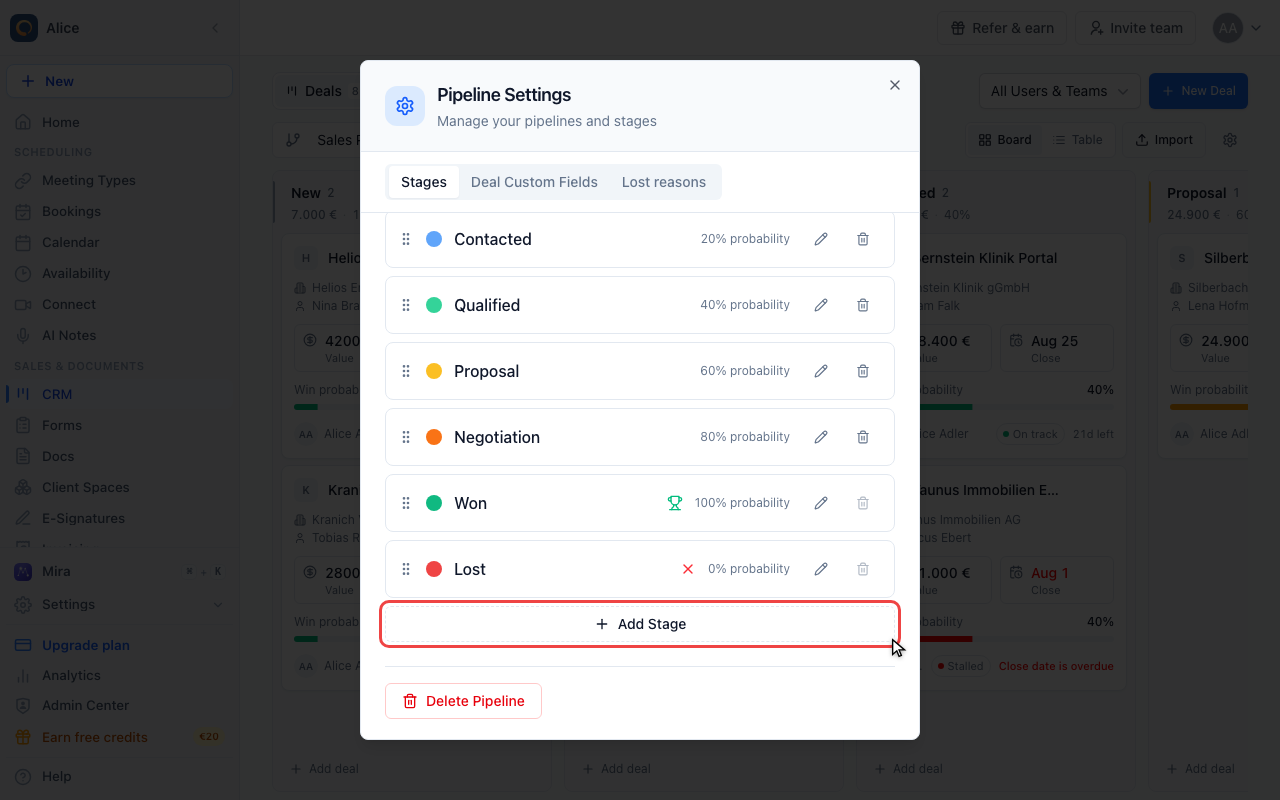
Task: Collapse the sidebar with the chevron beside Alice
Action: (x=215, y=28)
